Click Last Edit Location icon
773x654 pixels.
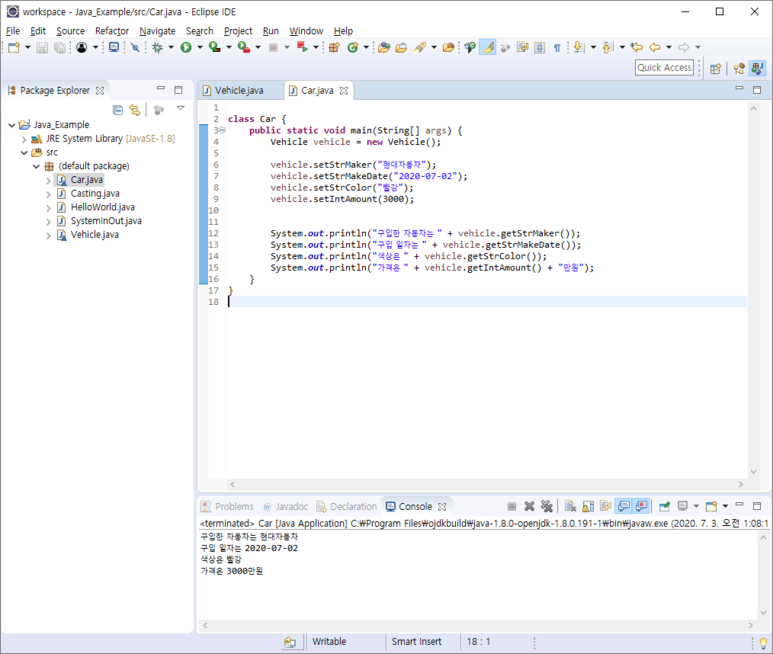[637, 47]
